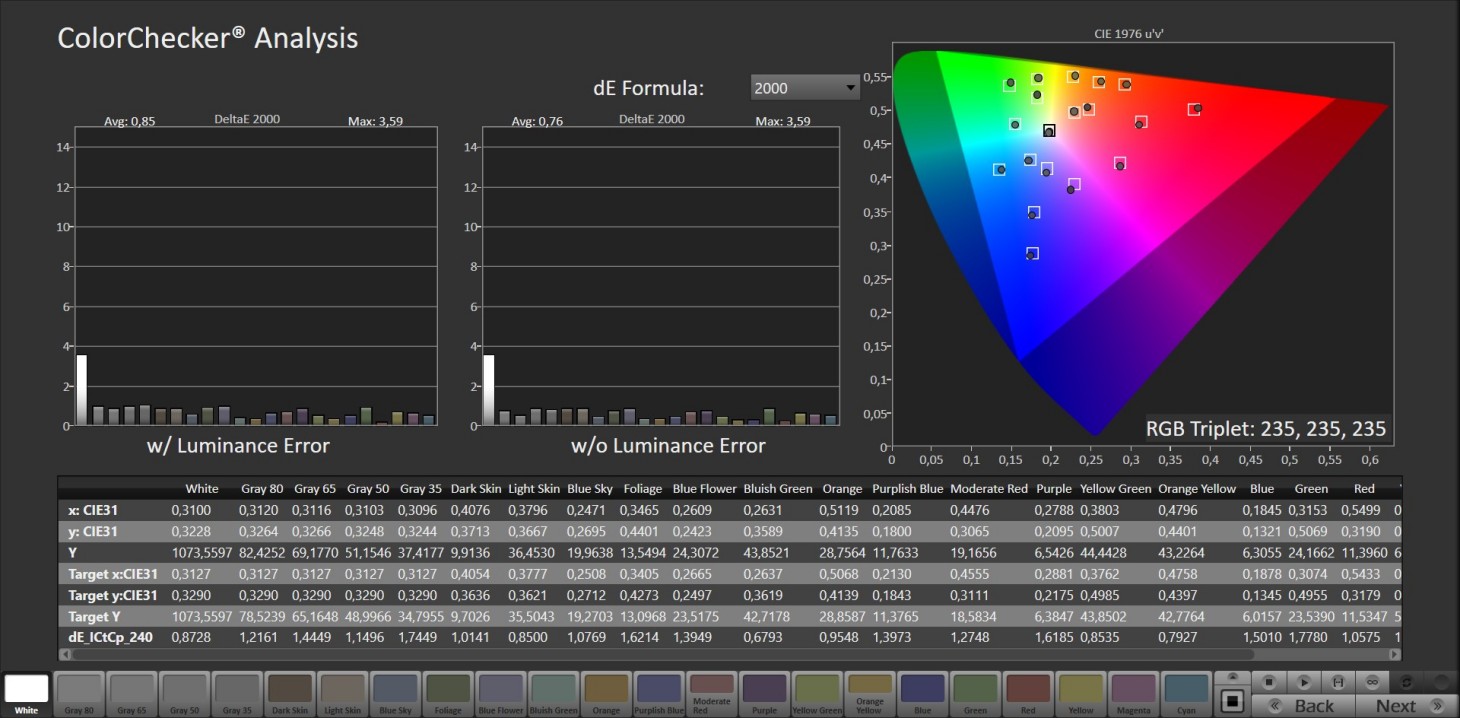Select the Orange Yellow swatch
The height and width of the screenshot is (718, 1460).
tap(869, 694)
